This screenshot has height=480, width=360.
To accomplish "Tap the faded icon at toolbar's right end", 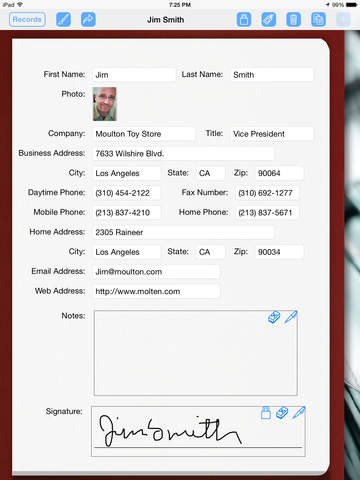I will click(343, 19).
